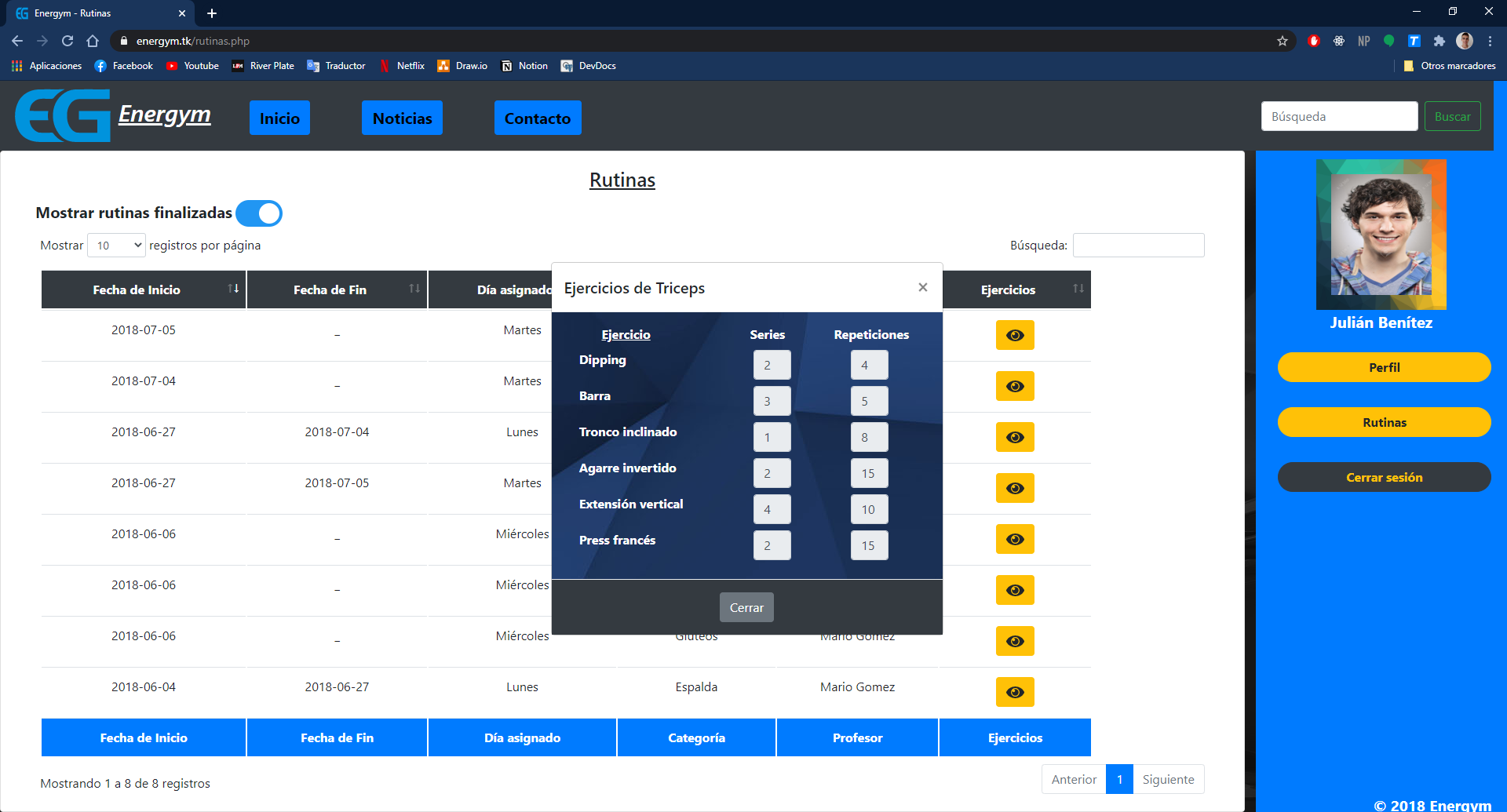
Task: Click Extensión vertical repetitions field
Action: pyautogui.click(x=869, y=509)
